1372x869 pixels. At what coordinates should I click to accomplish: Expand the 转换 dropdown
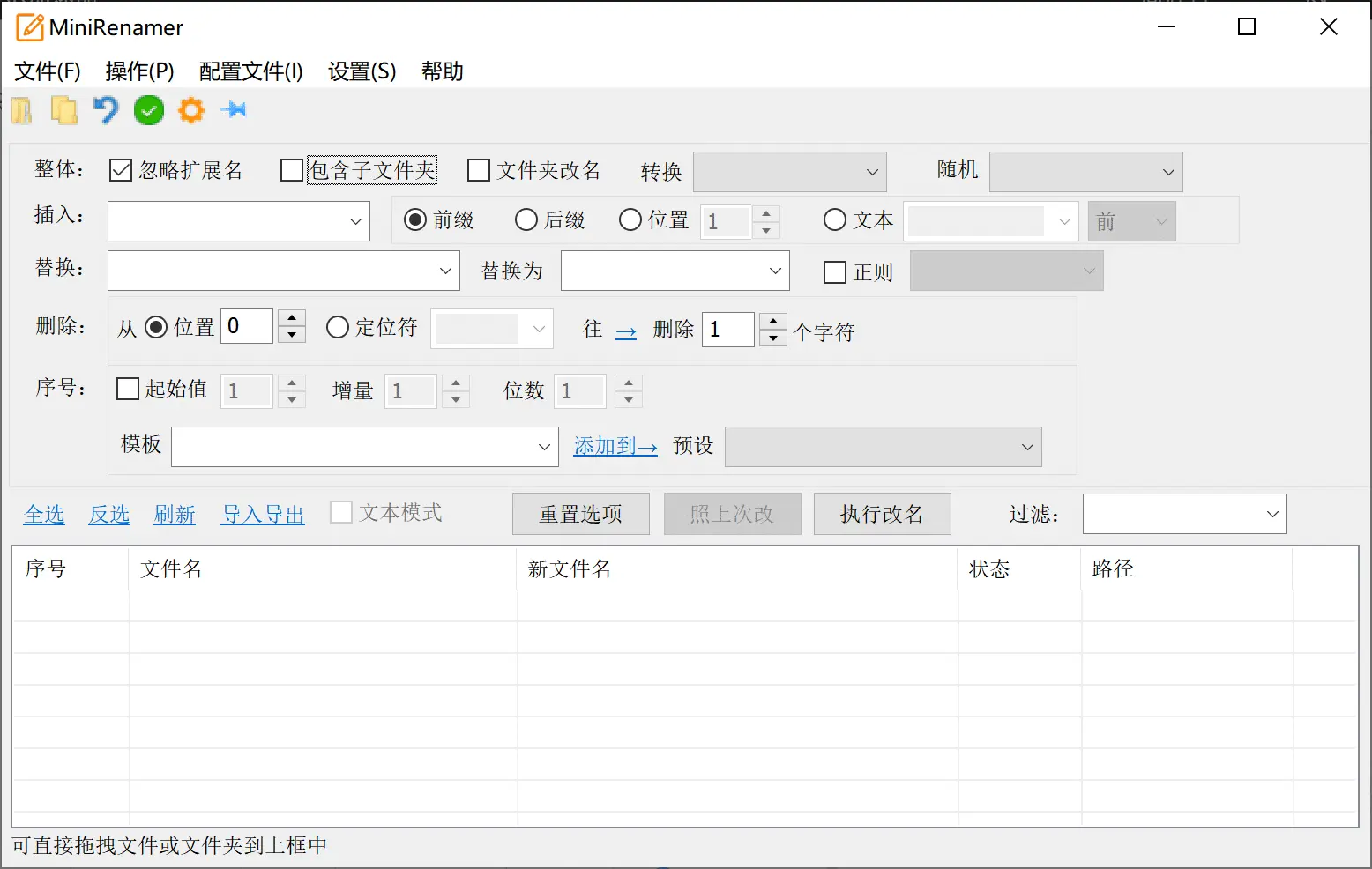[x=789, y=172]
